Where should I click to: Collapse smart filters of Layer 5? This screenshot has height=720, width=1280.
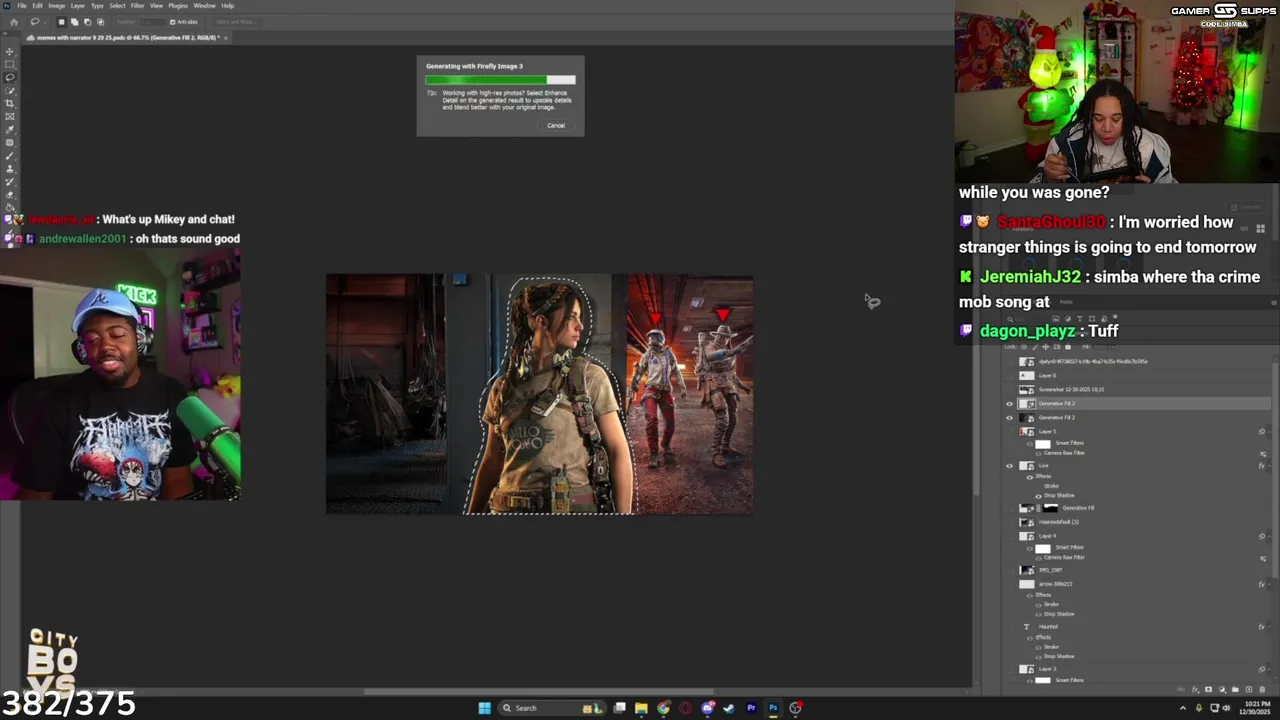[1269, 432]
